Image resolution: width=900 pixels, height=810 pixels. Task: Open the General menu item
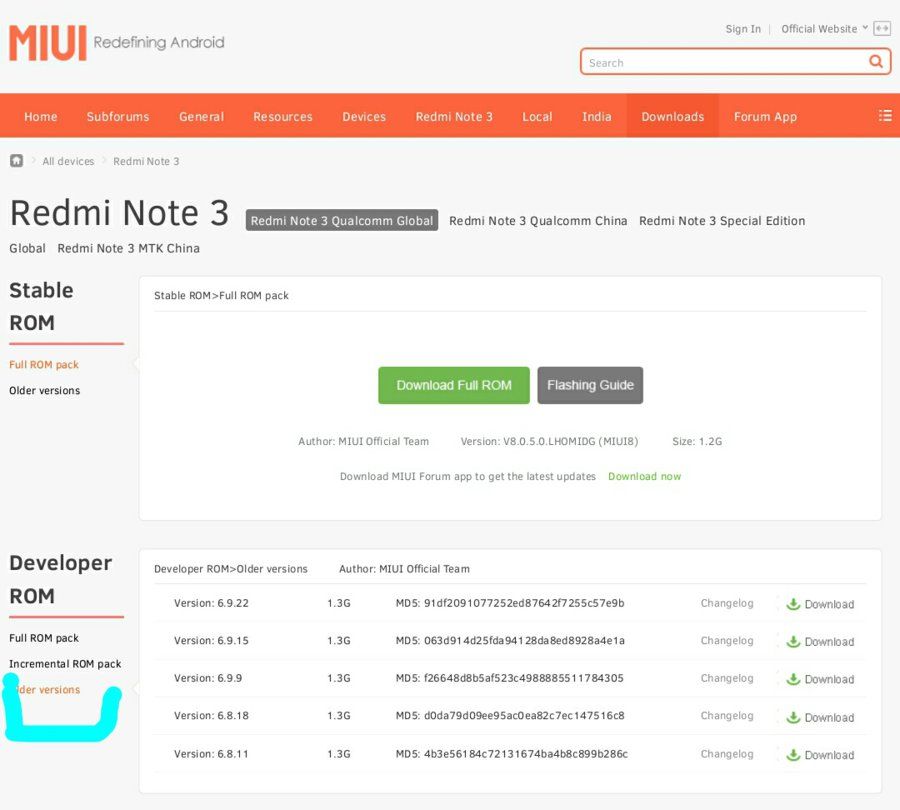coord(201,117)
